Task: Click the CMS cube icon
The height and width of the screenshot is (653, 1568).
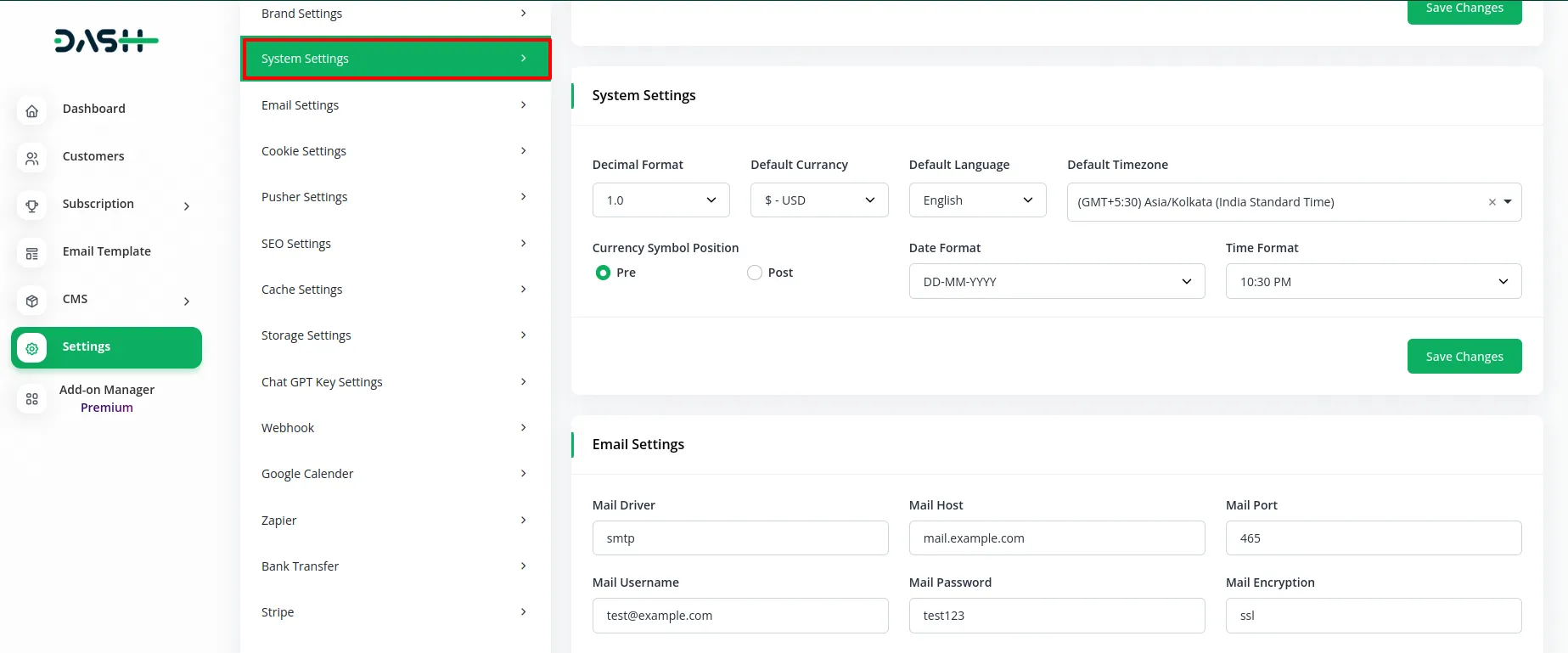Action: coord(32,301)
